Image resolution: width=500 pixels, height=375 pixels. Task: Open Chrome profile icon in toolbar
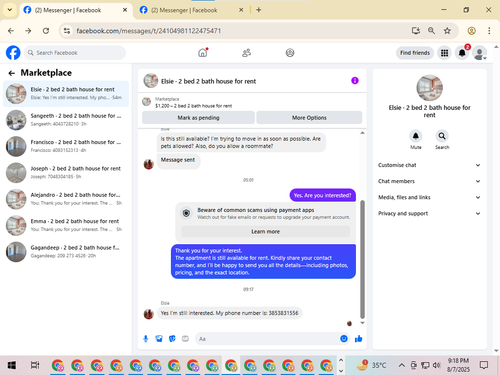471,31
